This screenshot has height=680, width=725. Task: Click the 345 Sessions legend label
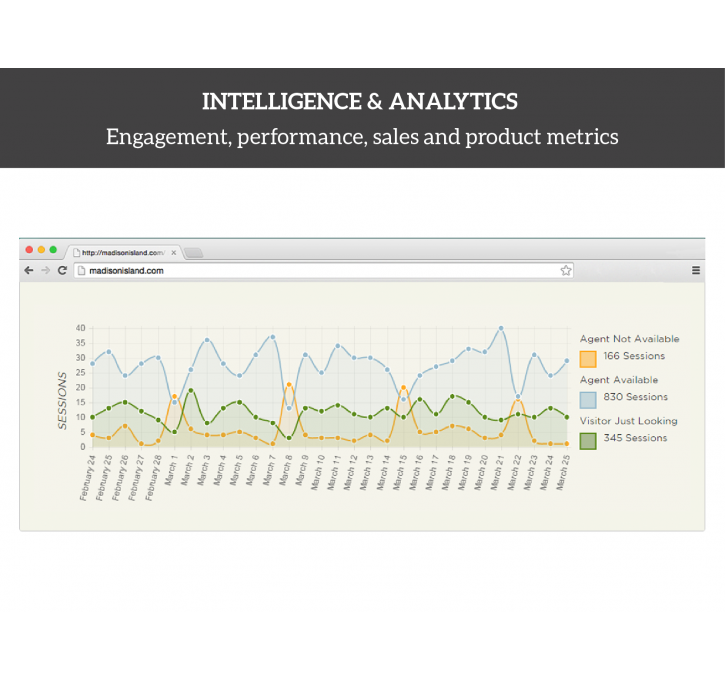635,438
